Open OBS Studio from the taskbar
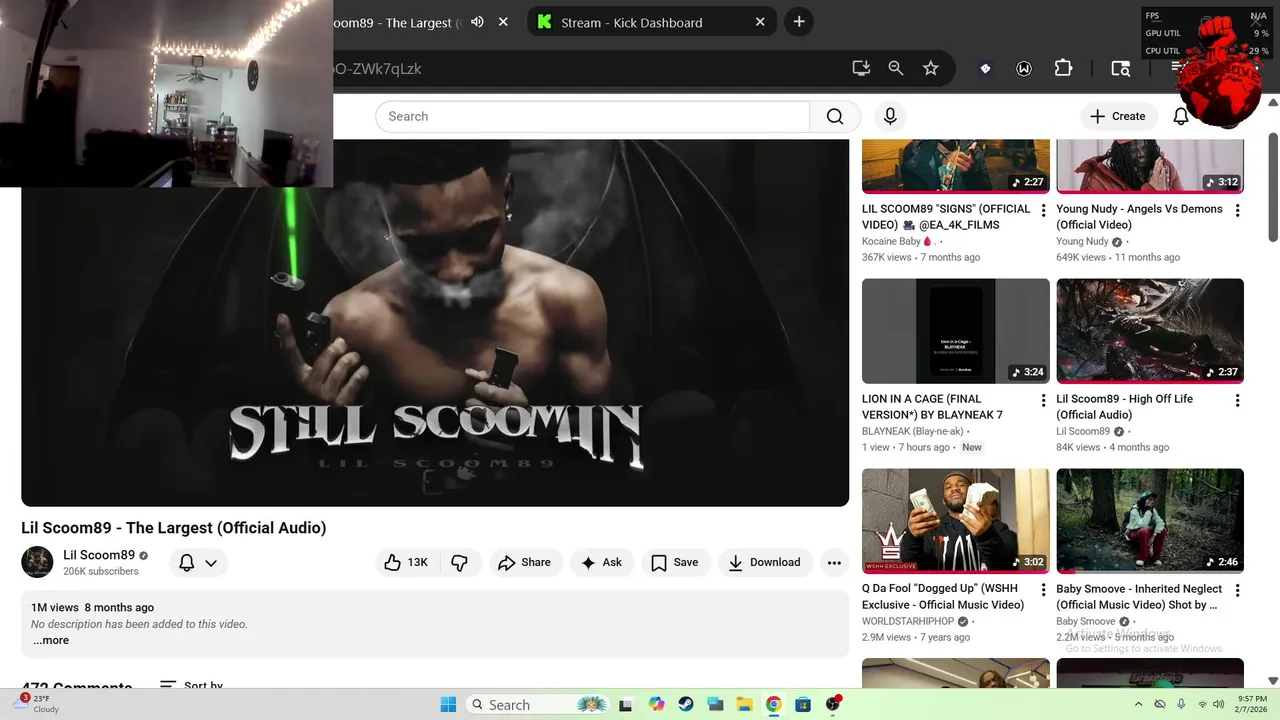The width and height of the screenshot is (1280, 720). pos(833,704)
